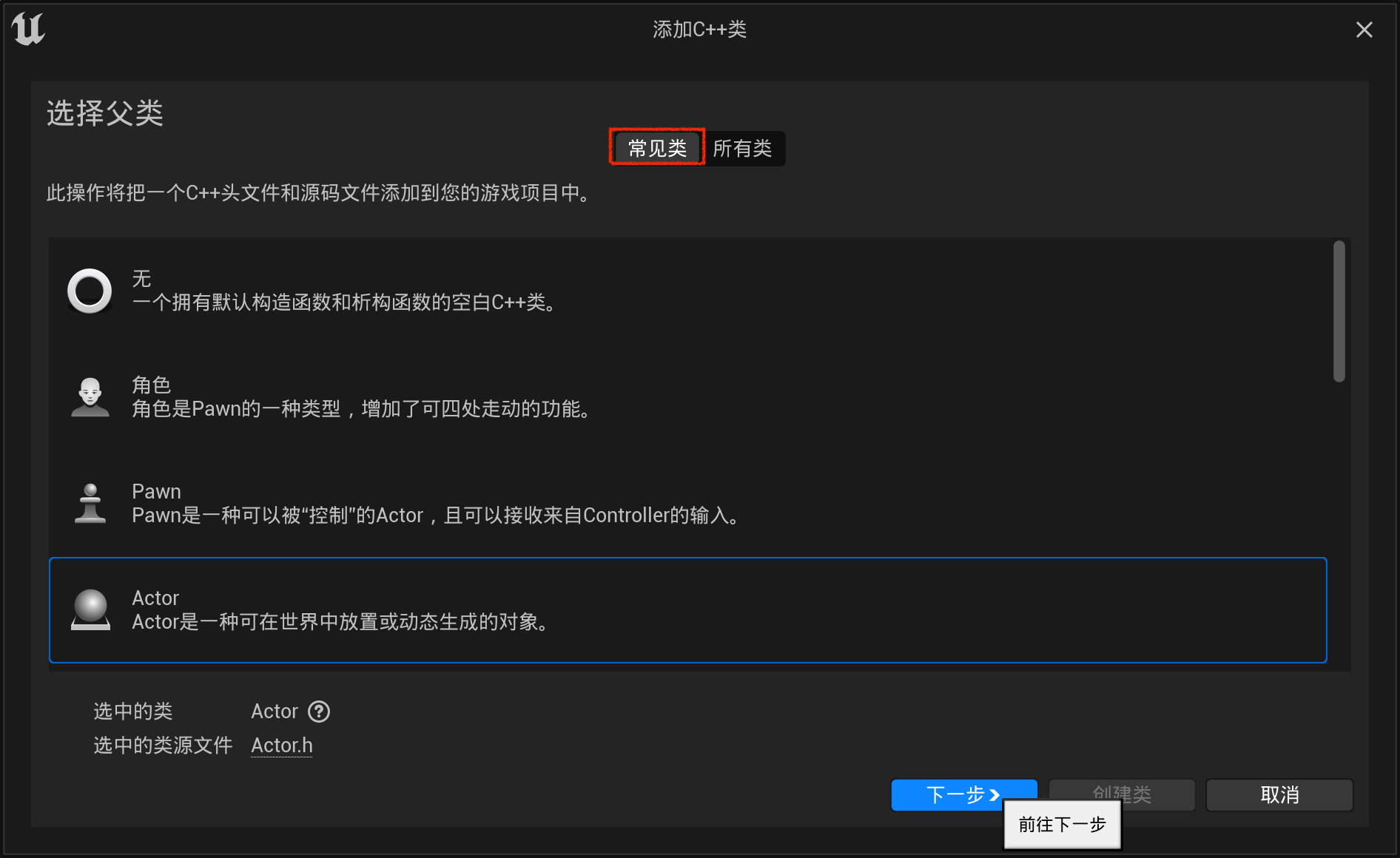The width and height of the screenshot is (1400, 858).
Task: Click description '角色是Pawn的一种类型'
Action: click(236, 409)
